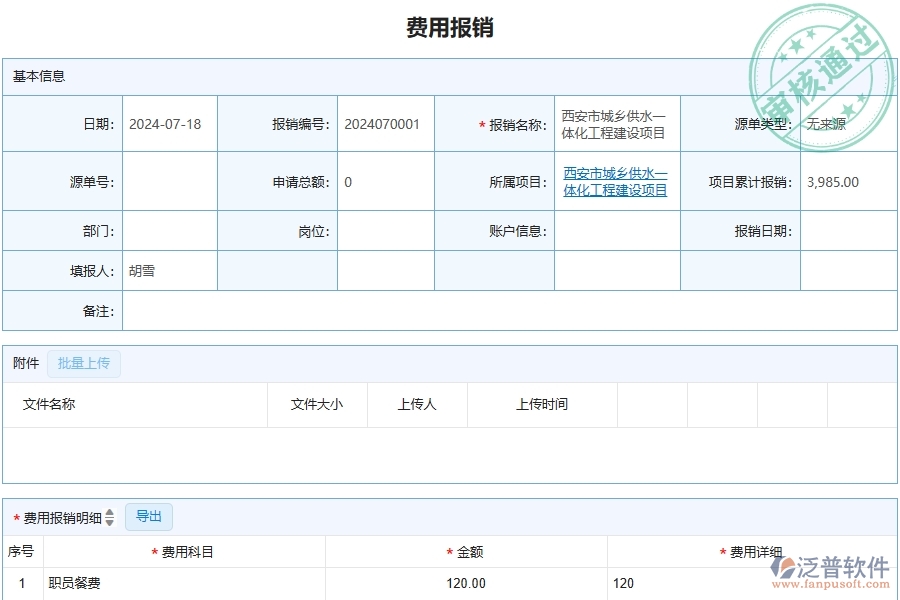The width and height of the screenshot is (900, 600).
Task: Open the 所属项目 project link 西安市城乡供水一体化工程建设项目
Action: [613, 182]
